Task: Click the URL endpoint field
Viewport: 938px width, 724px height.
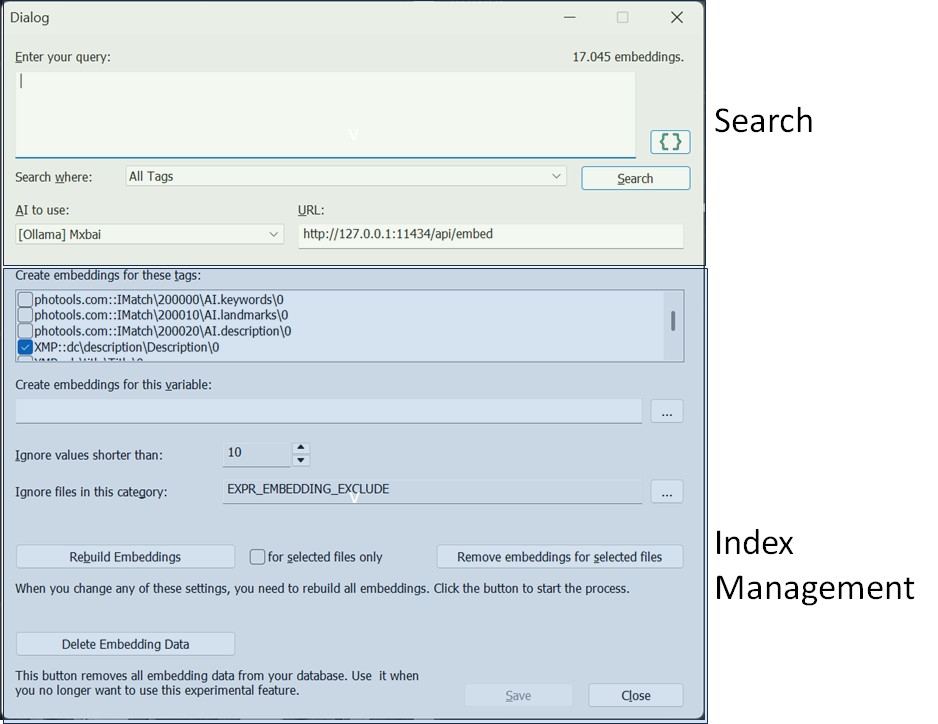Action: click(x=490, y=234)
